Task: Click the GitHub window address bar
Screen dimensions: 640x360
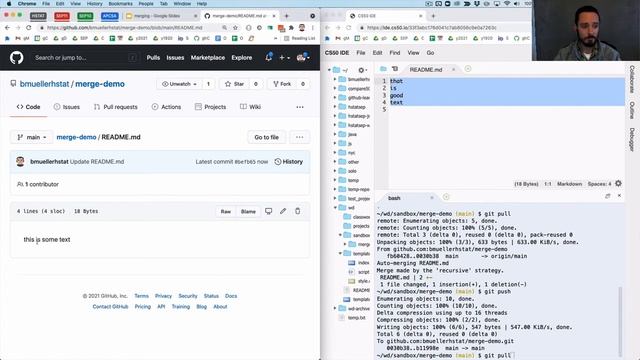Action: 124,27
